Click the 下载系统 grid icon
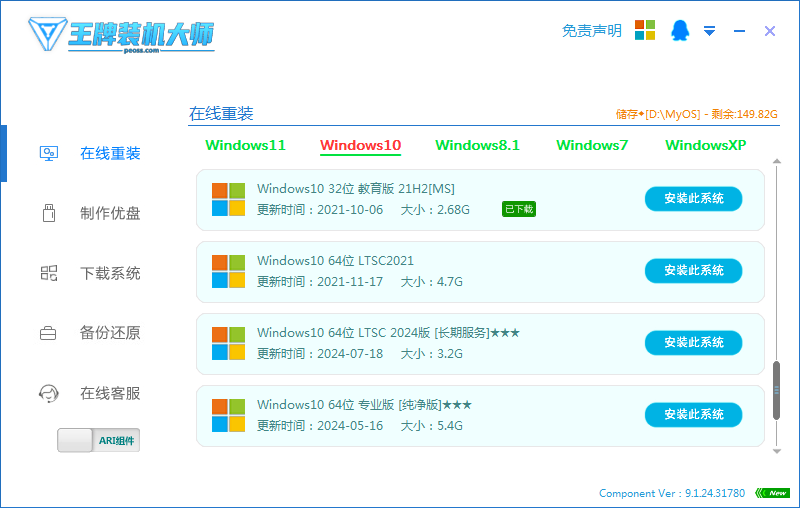This screenshot has width=800, height=508. (x=49, y=273)
